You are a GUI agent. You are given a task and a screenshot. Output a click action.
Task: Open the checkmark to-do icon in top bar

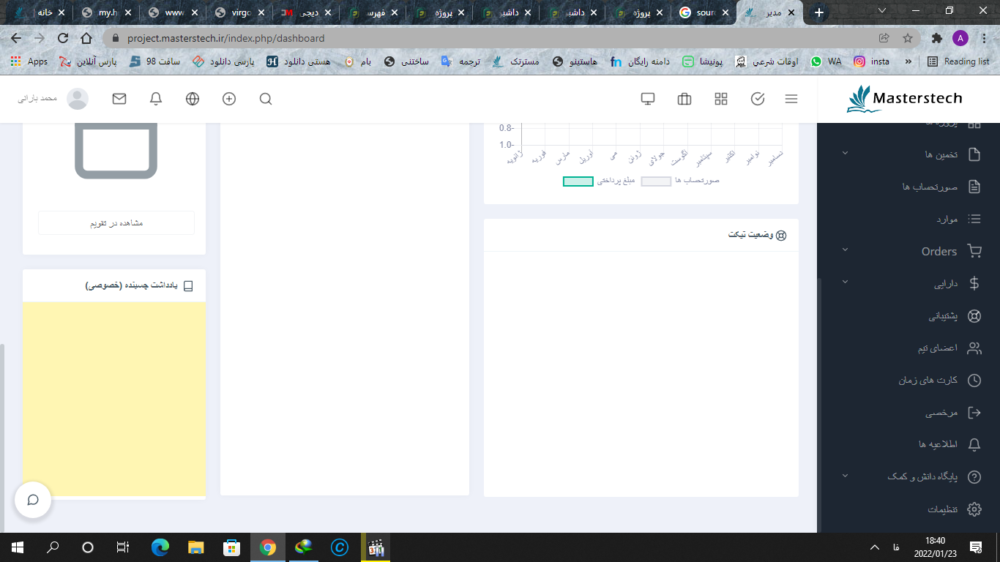tap(757, 99)
